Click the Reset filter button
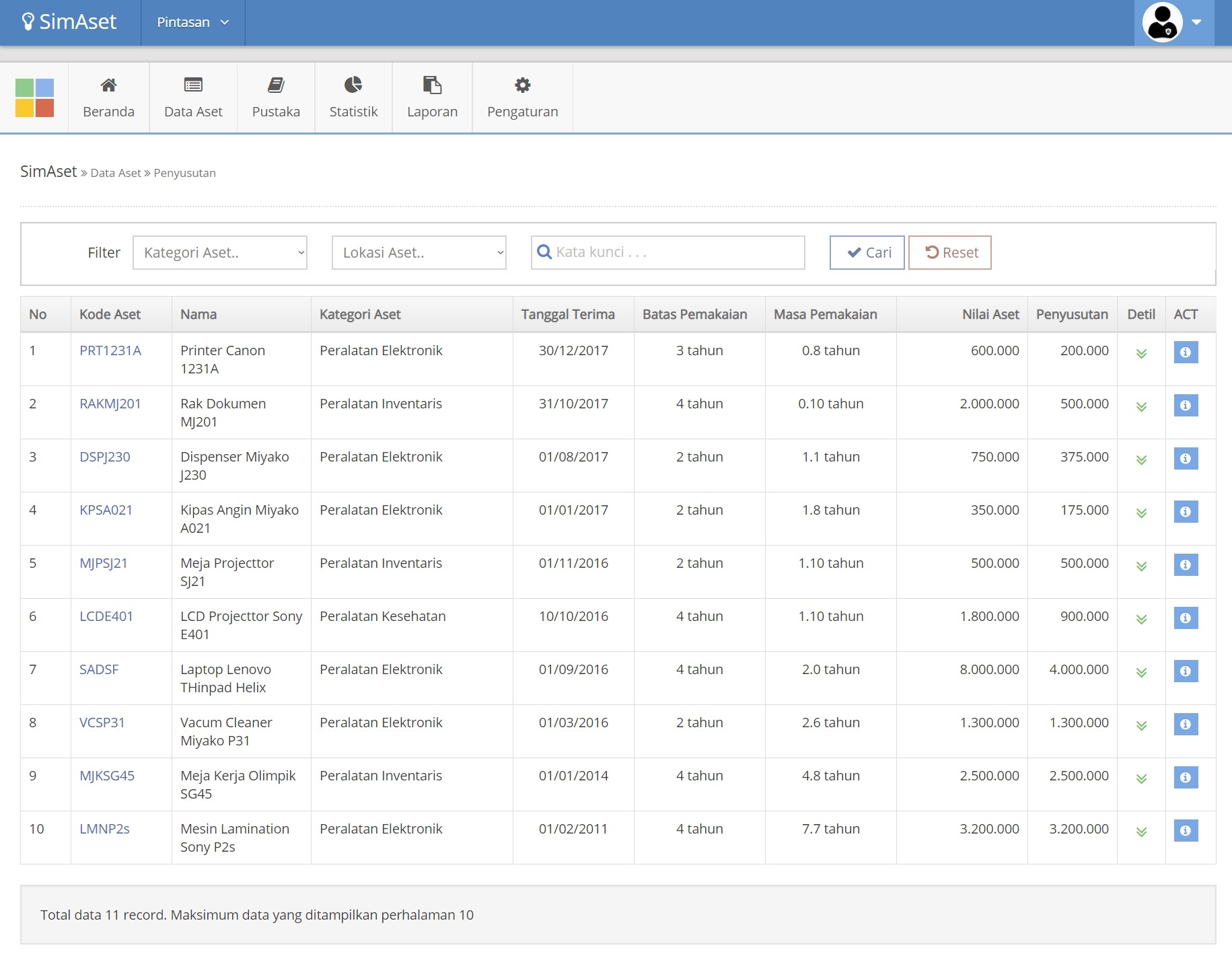 [949, 252]
